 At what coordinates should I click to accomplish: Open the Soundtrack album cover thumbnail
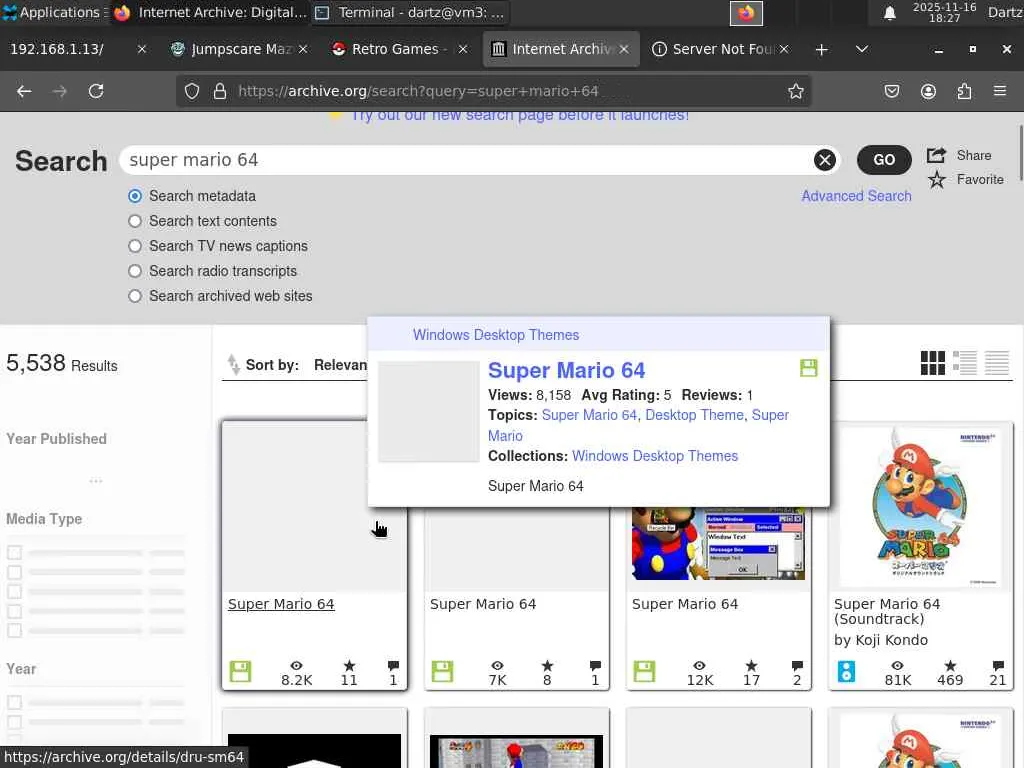(920, 507)
